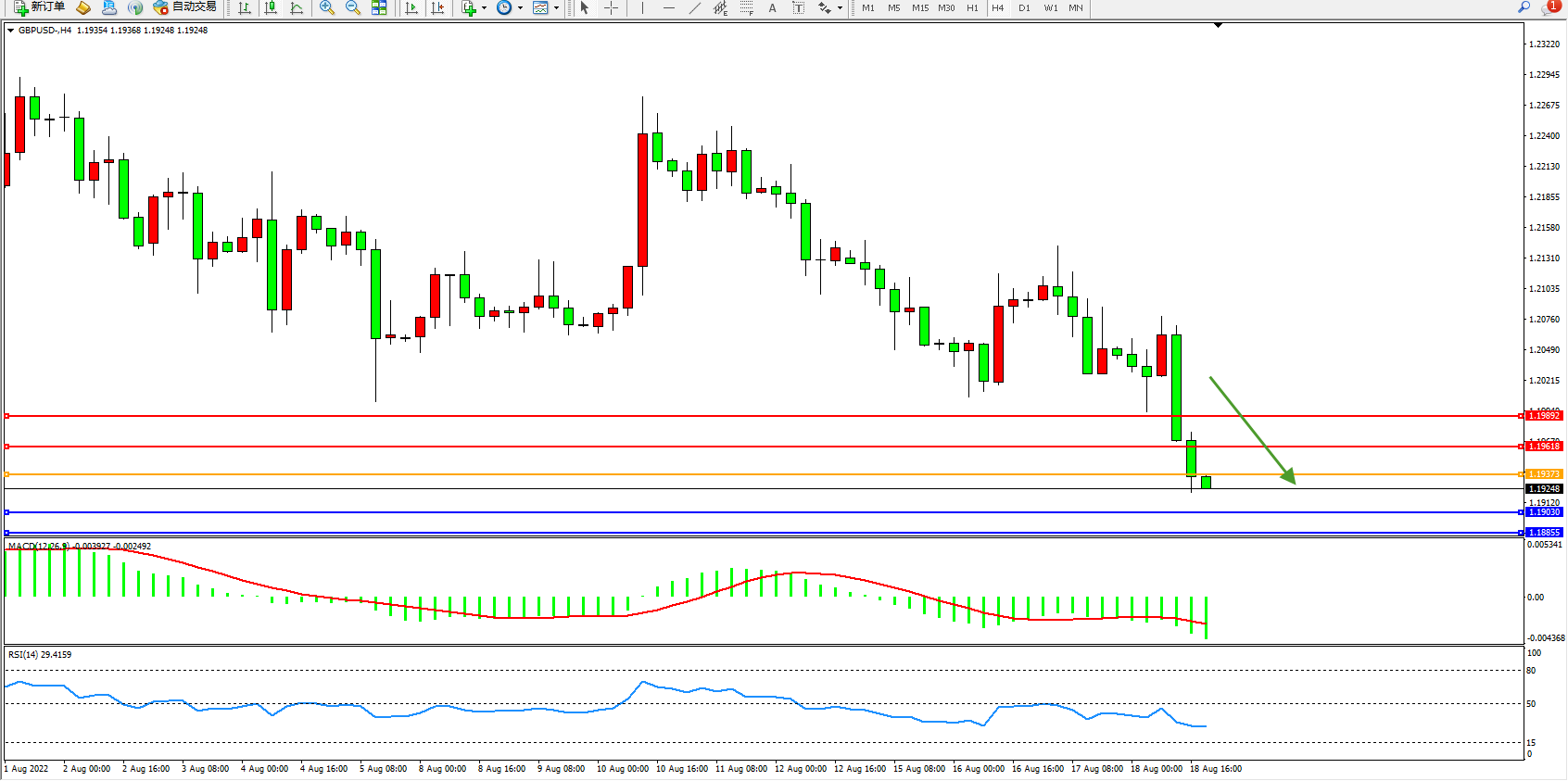Screen dimensions: 1568x781
Task: Pick the draw trendline tool
Action: click(x=695, y=7)
